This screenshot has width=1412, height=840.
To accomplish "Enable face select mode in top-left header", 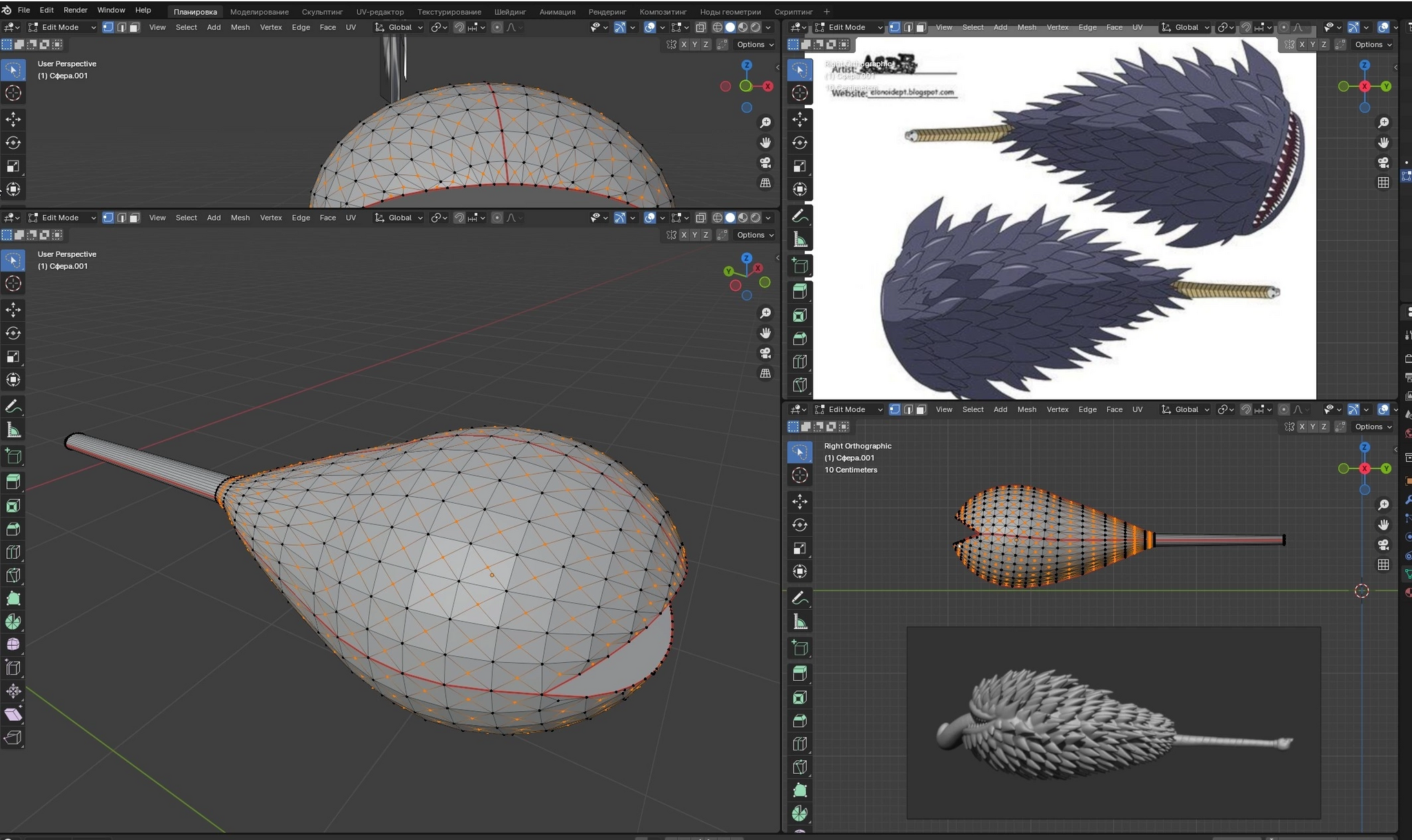I will click(134, 28).
